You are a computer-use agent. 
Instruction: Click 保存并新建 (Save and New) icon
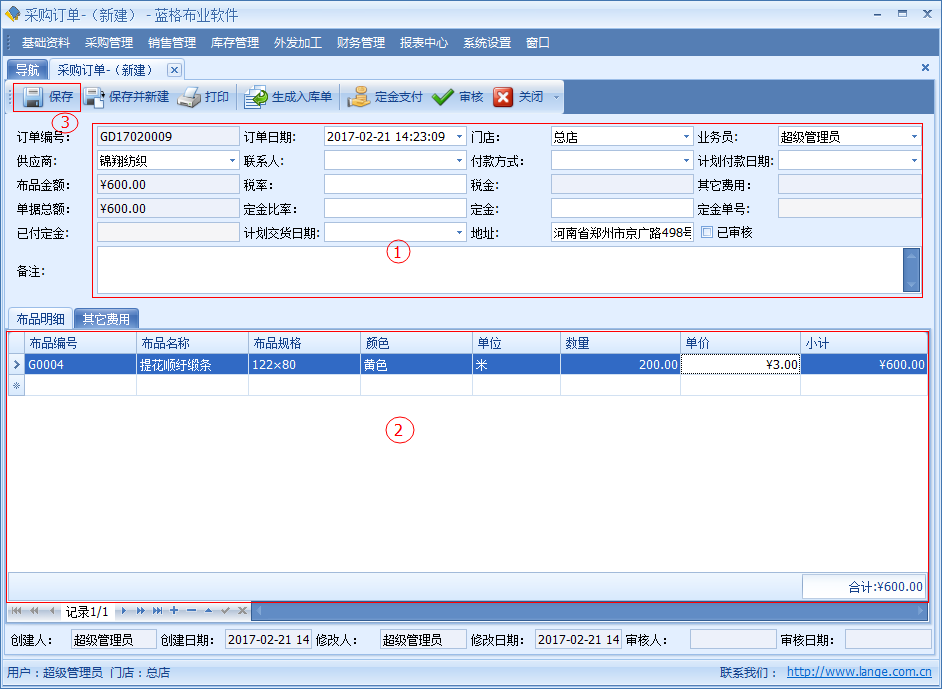95,97
